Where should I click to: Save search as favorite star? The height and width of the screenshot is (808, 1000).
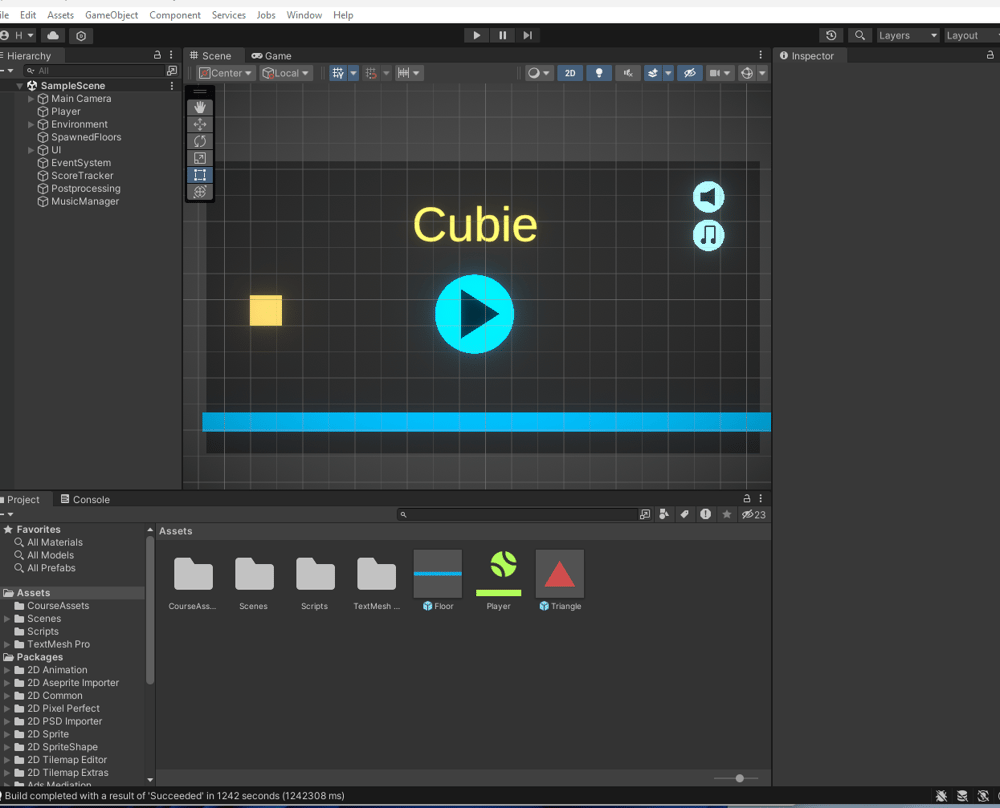pos(726,515)
